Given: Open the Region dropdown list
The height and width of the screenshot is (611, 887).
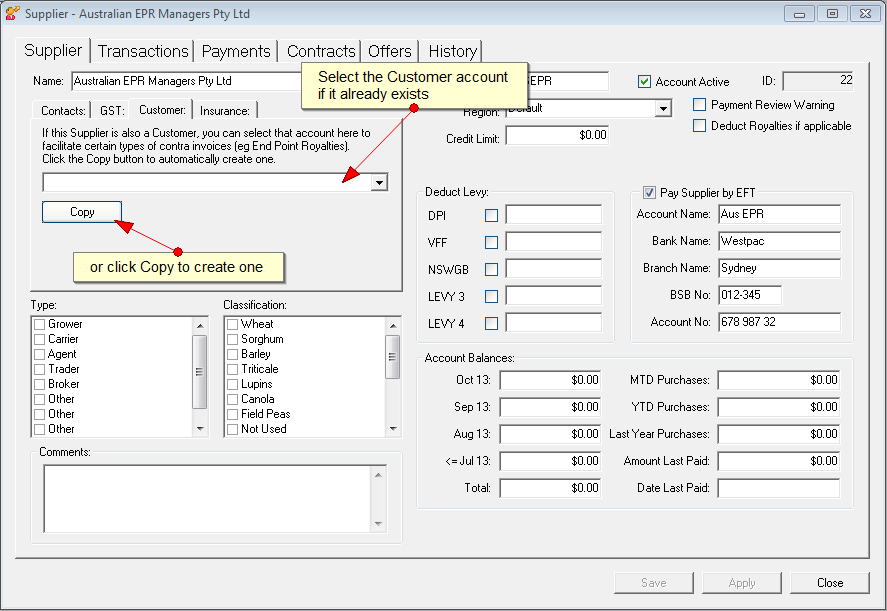Looking at the screenshot, I should point(663,108).
